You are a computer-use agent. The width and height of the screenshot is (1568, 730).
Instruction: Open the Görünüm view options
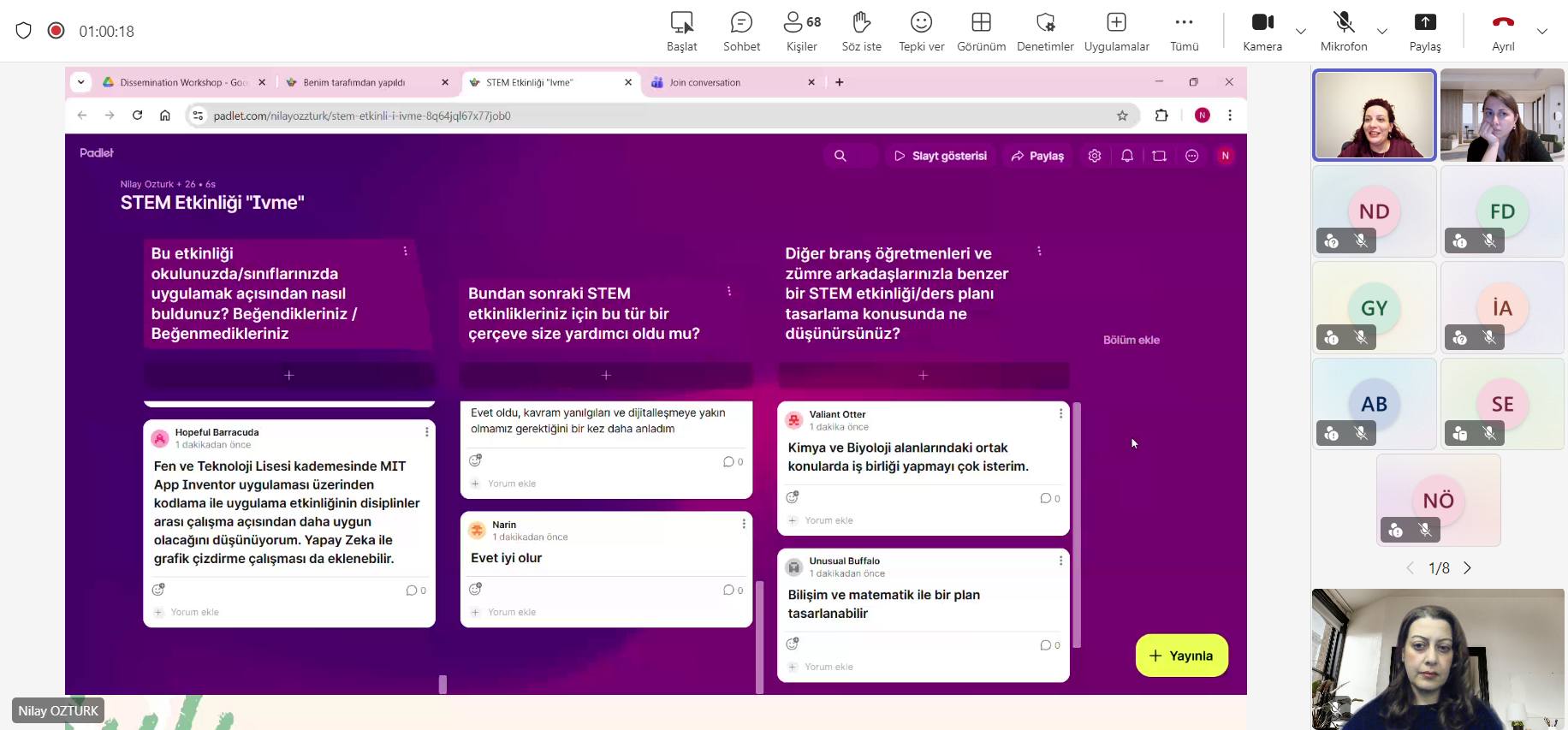(981, 31)
